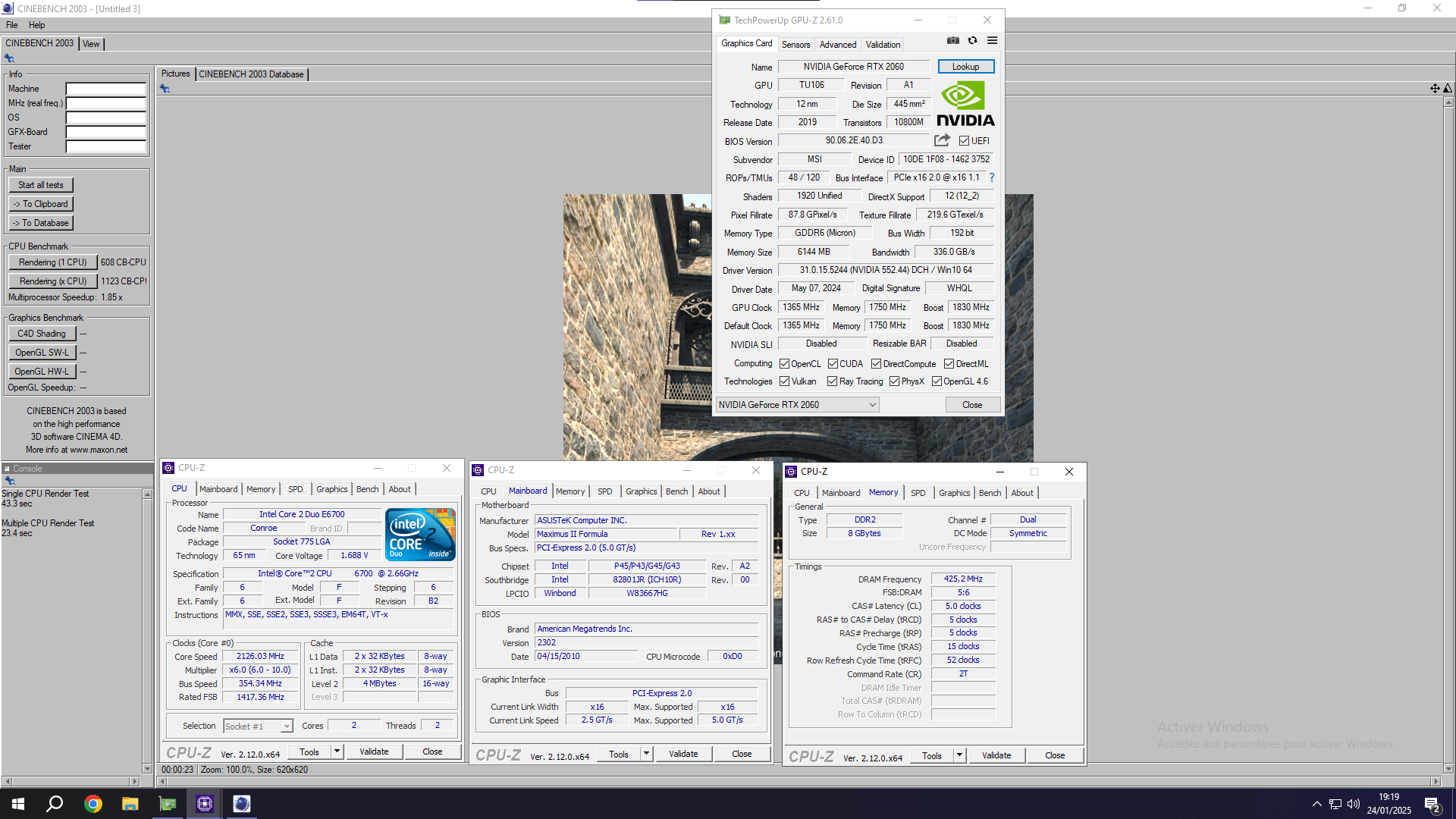Open Windows search from taskbar

[55, 804]
